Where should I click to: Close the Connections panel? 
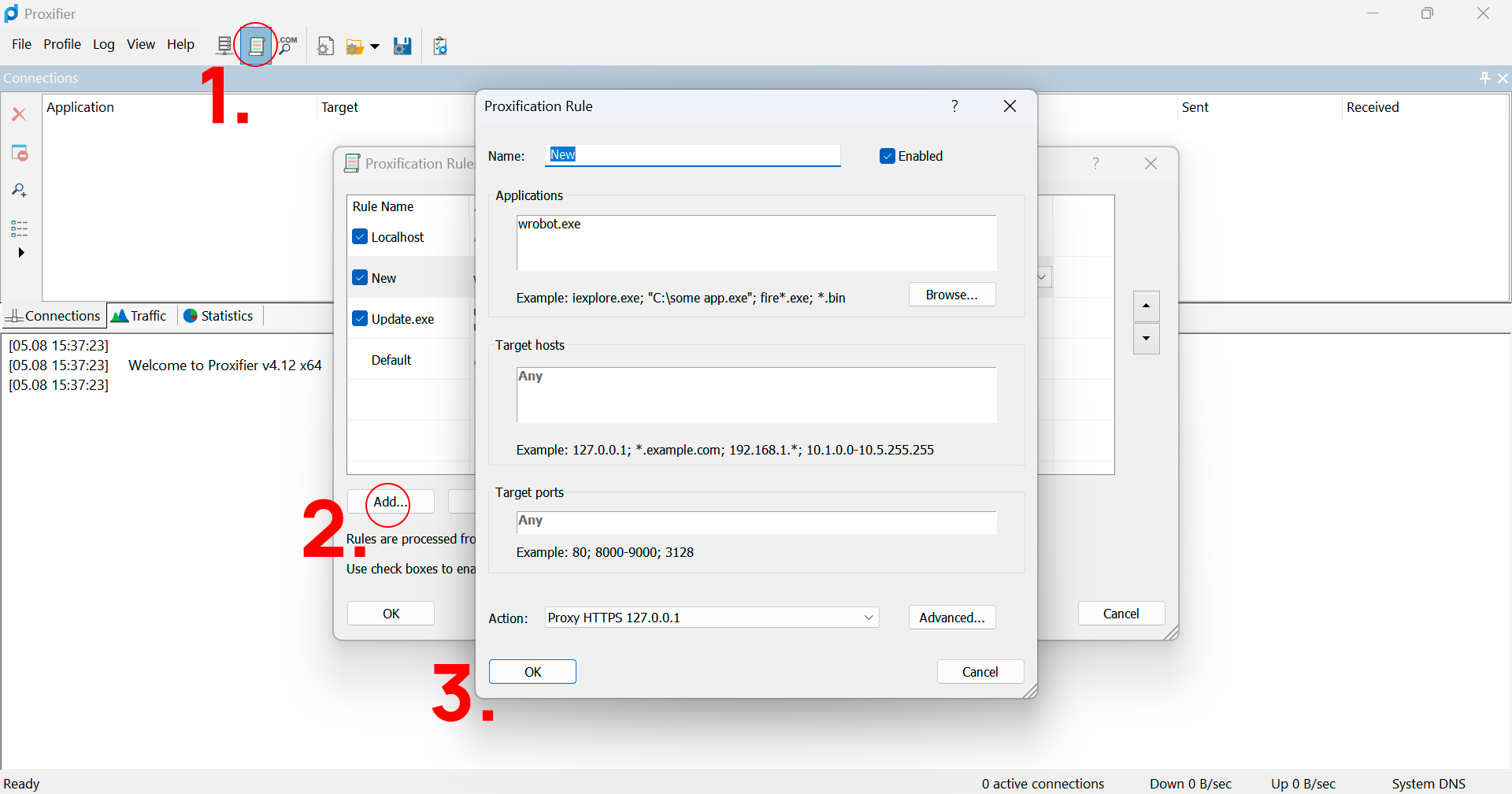coord(1503,78)
